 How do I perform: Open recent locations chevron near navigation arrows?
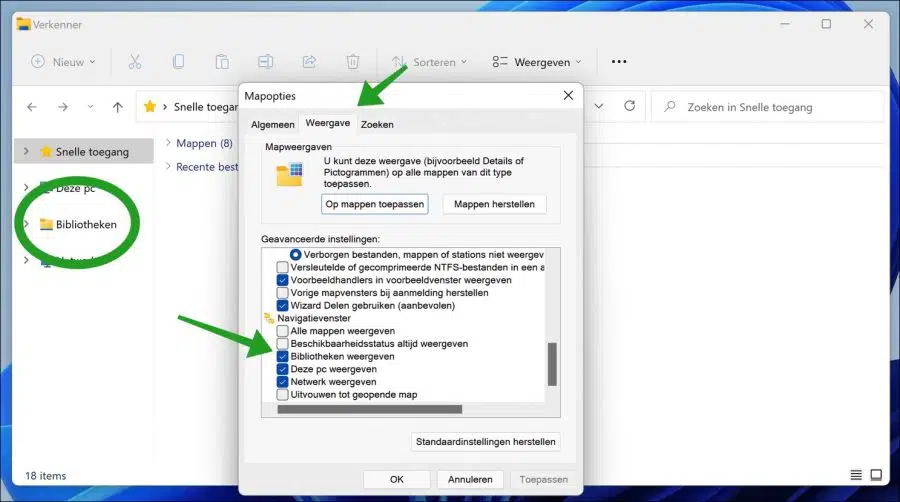point(90,107)
